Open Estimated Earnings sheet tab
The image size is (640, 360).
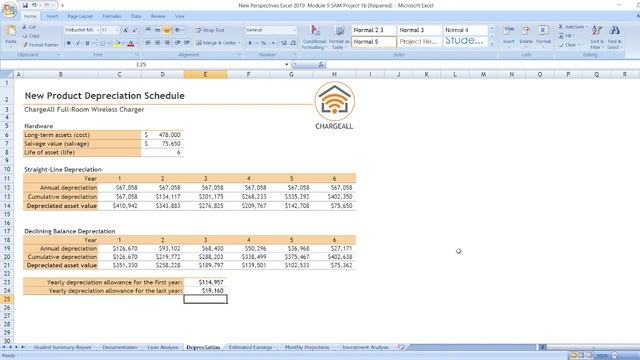point(250,347)
